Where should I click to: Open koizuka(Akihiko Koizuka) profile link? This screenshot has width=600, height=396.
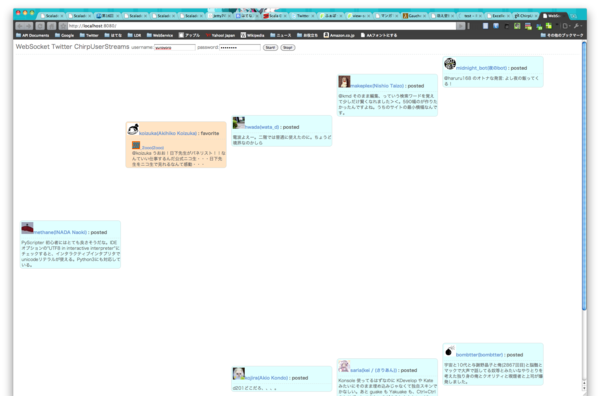(x=168, y=134)
